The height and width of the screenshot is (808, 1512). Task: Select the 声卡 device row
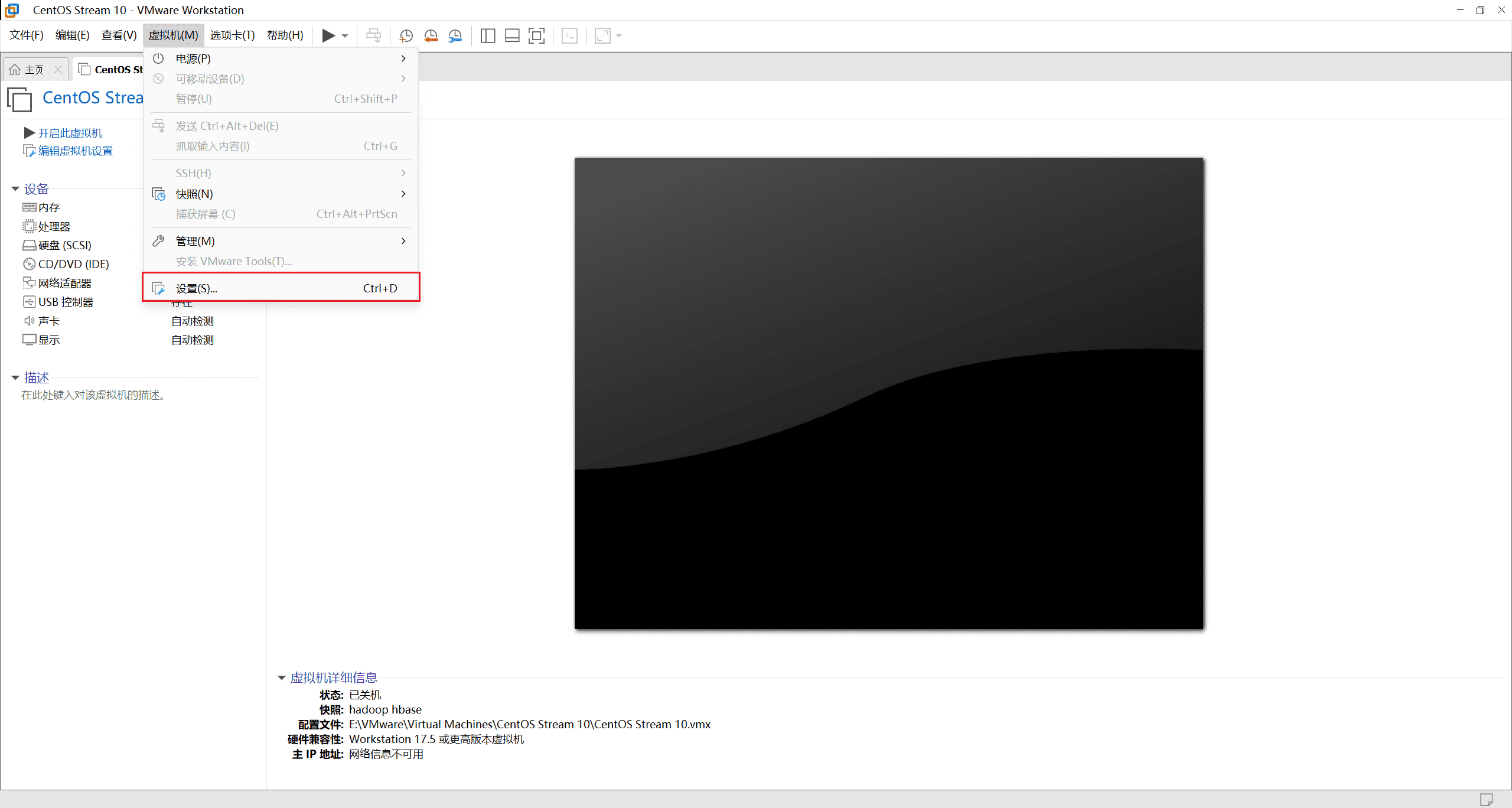point(41,321)
